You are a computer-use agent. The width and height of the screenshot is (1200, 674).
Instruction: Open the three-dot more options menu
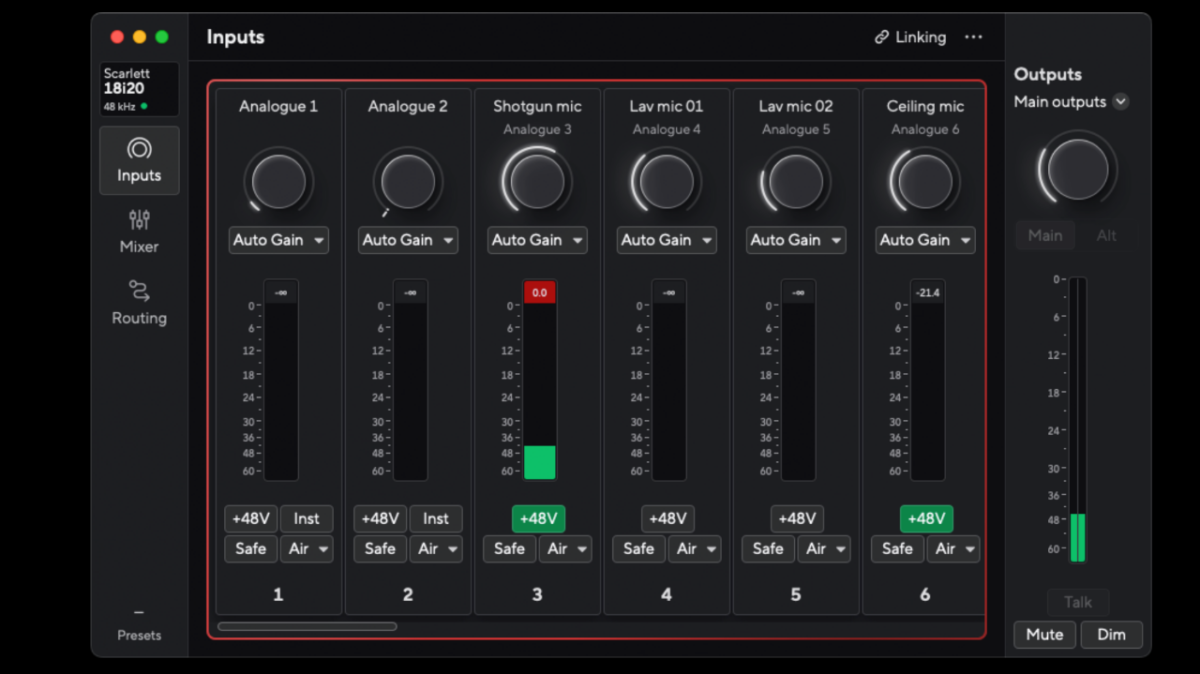(x=973, y=37)
